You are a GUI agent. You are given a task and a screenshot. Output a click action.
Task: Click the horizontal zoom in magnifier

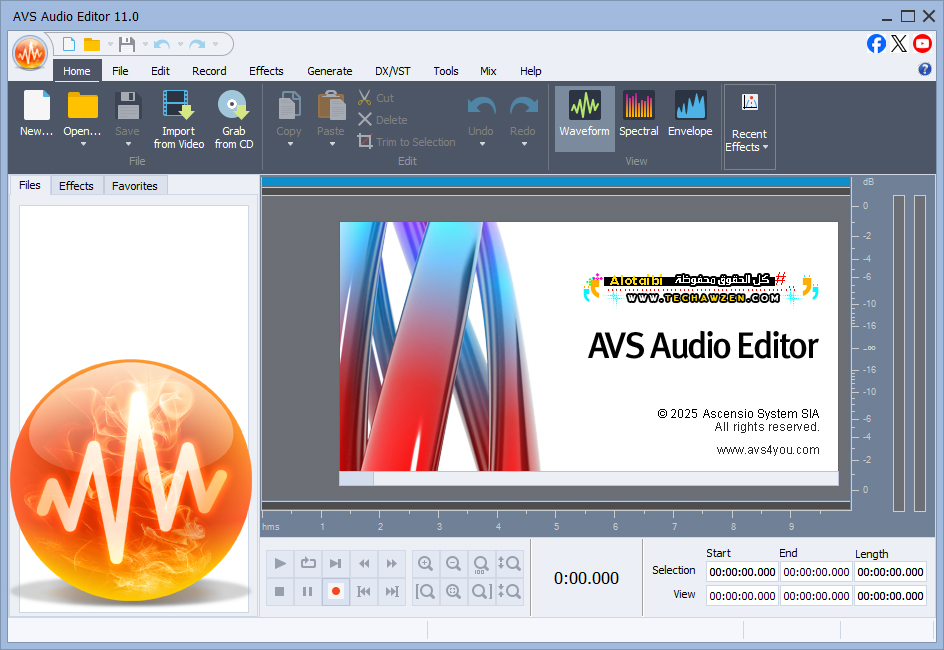coord(426,563)
